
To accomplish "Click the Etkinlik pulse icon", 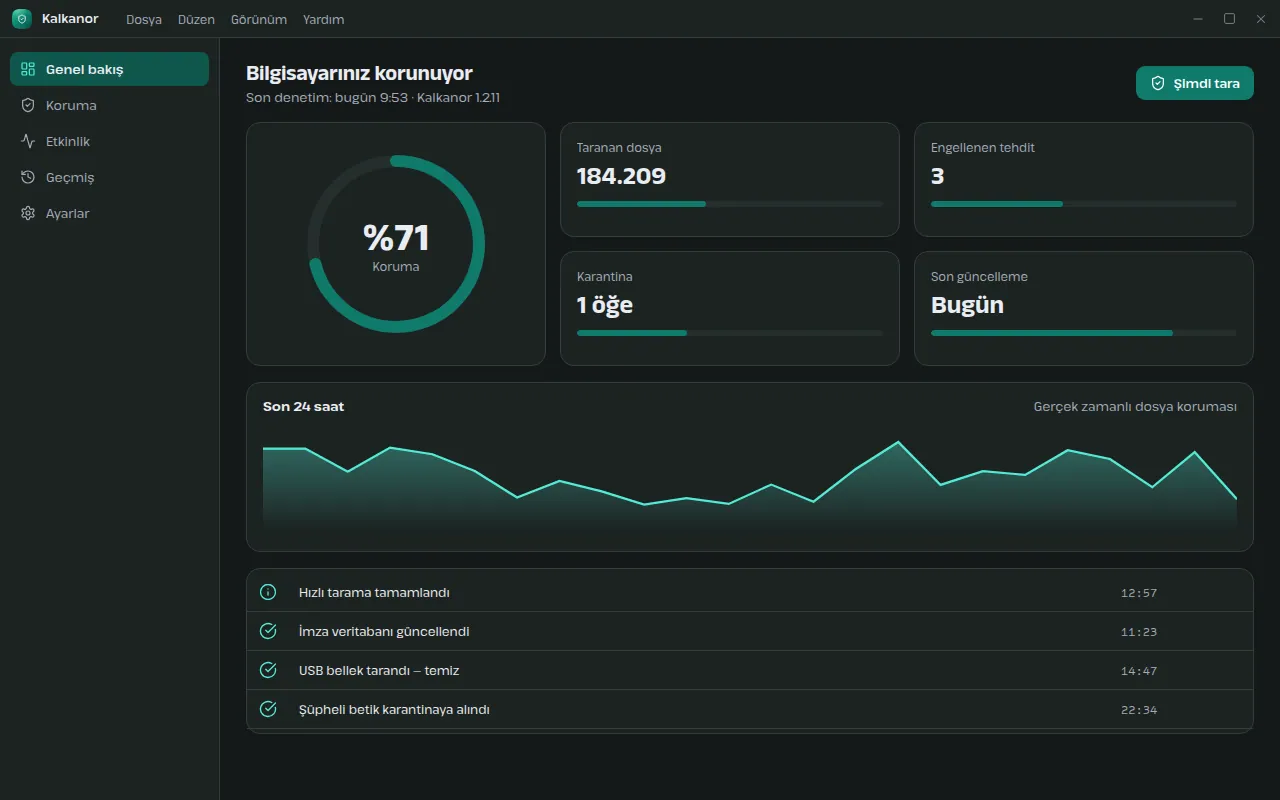I will pos(28,141).
